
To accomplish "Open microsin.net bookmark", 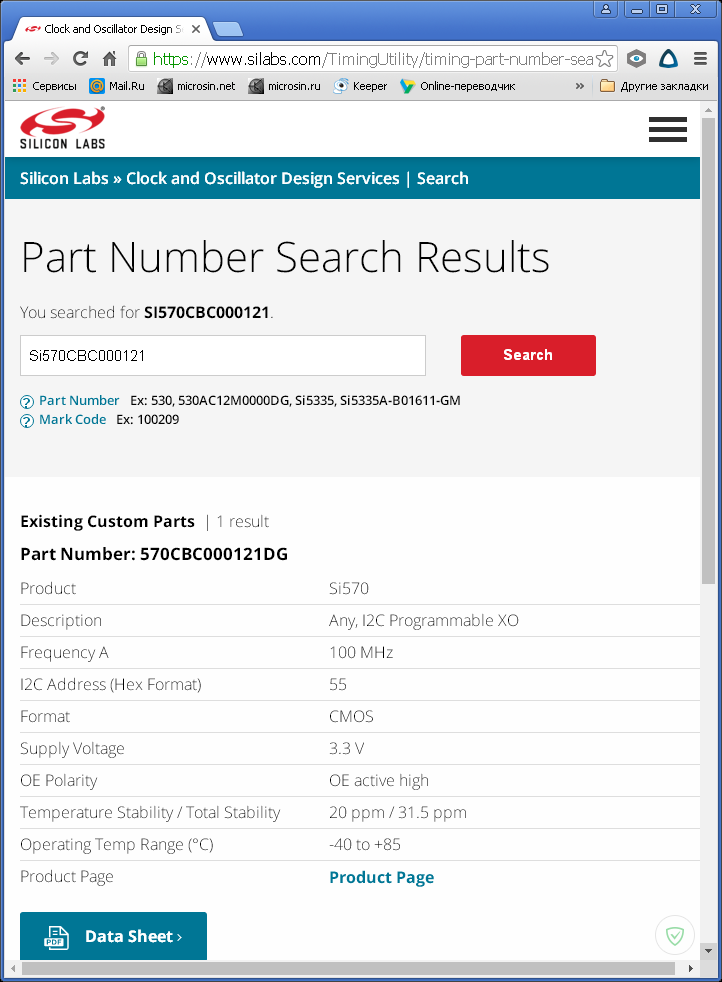I will [x=197, y=86].
